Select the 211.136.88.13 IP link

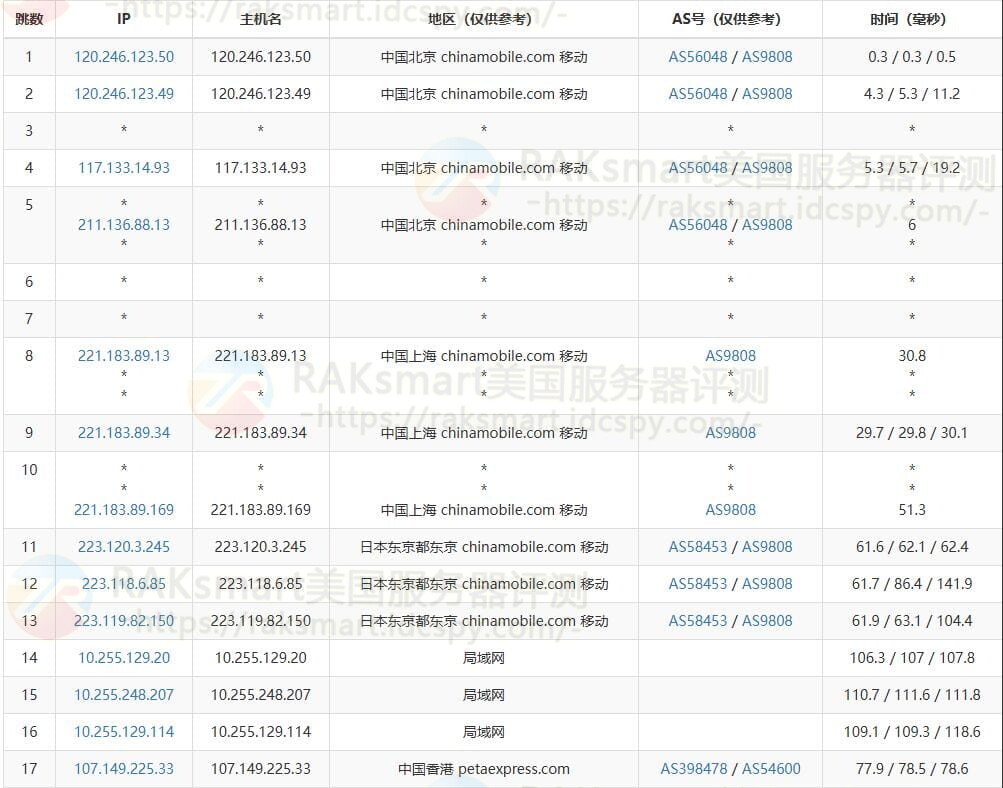(124, 225)
